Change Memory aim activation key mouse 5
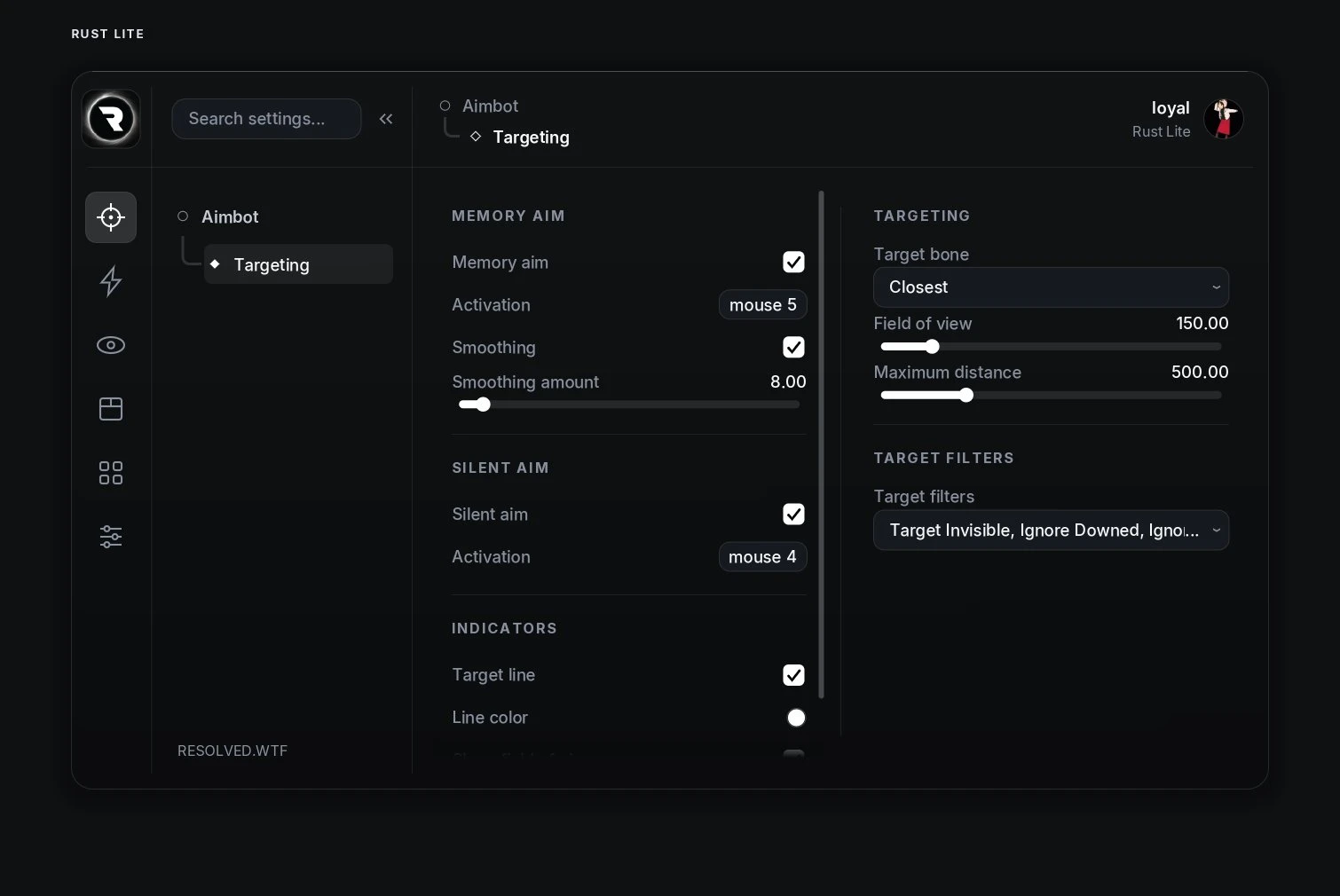Screen dimensions: 1340x896 [x=762, y=304]
